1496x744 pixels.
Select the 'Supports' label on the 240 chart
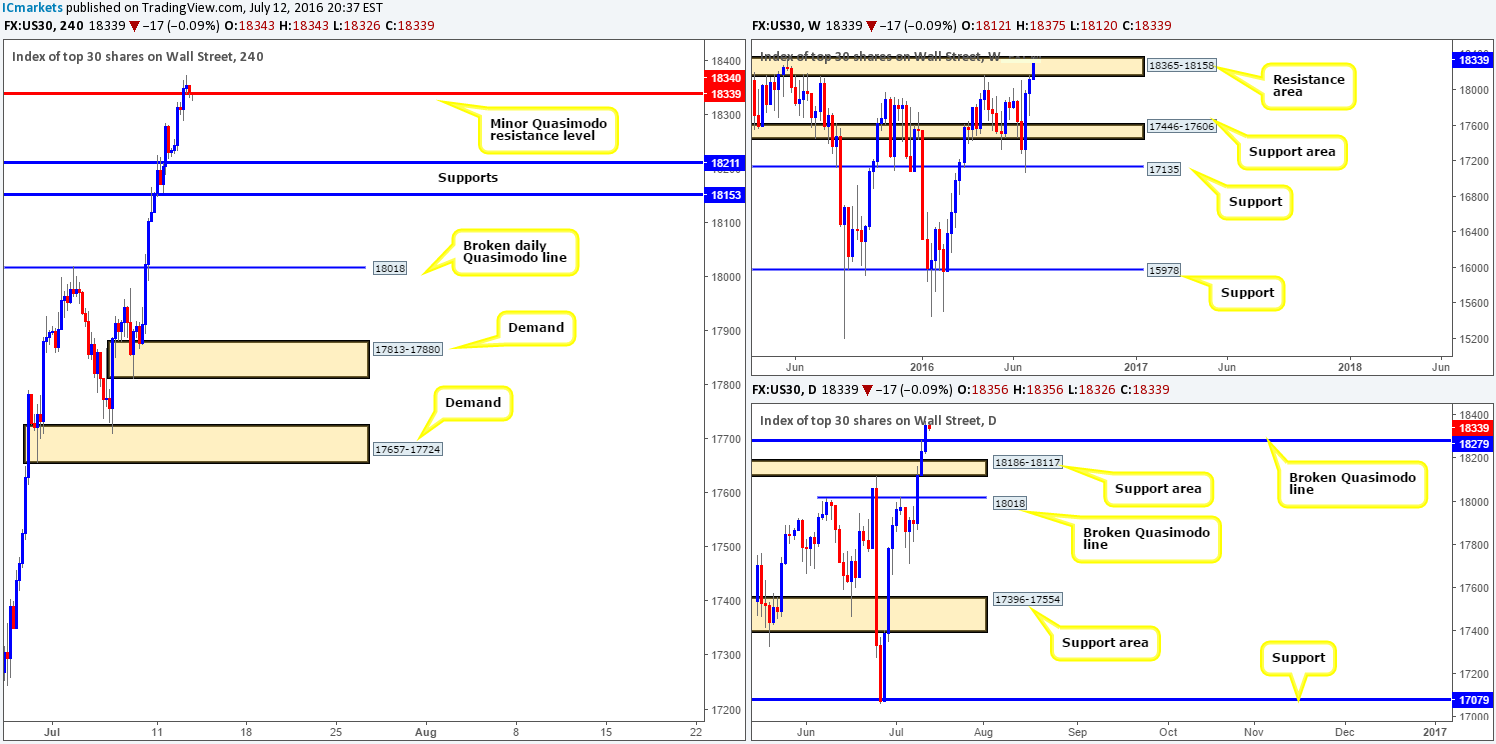tap(467, 177)
